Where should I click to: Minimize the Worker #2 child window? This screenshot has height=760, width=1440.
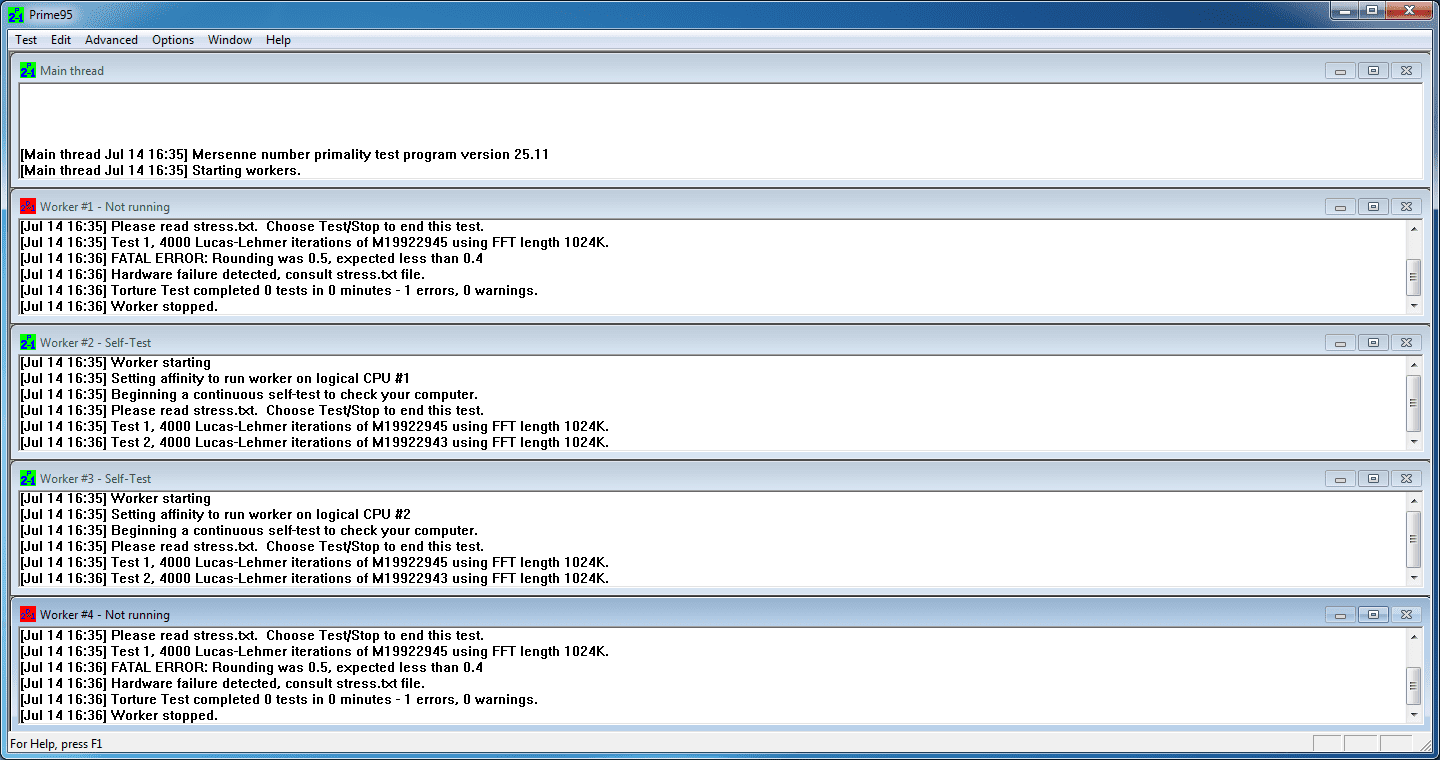pos(1340,343)
